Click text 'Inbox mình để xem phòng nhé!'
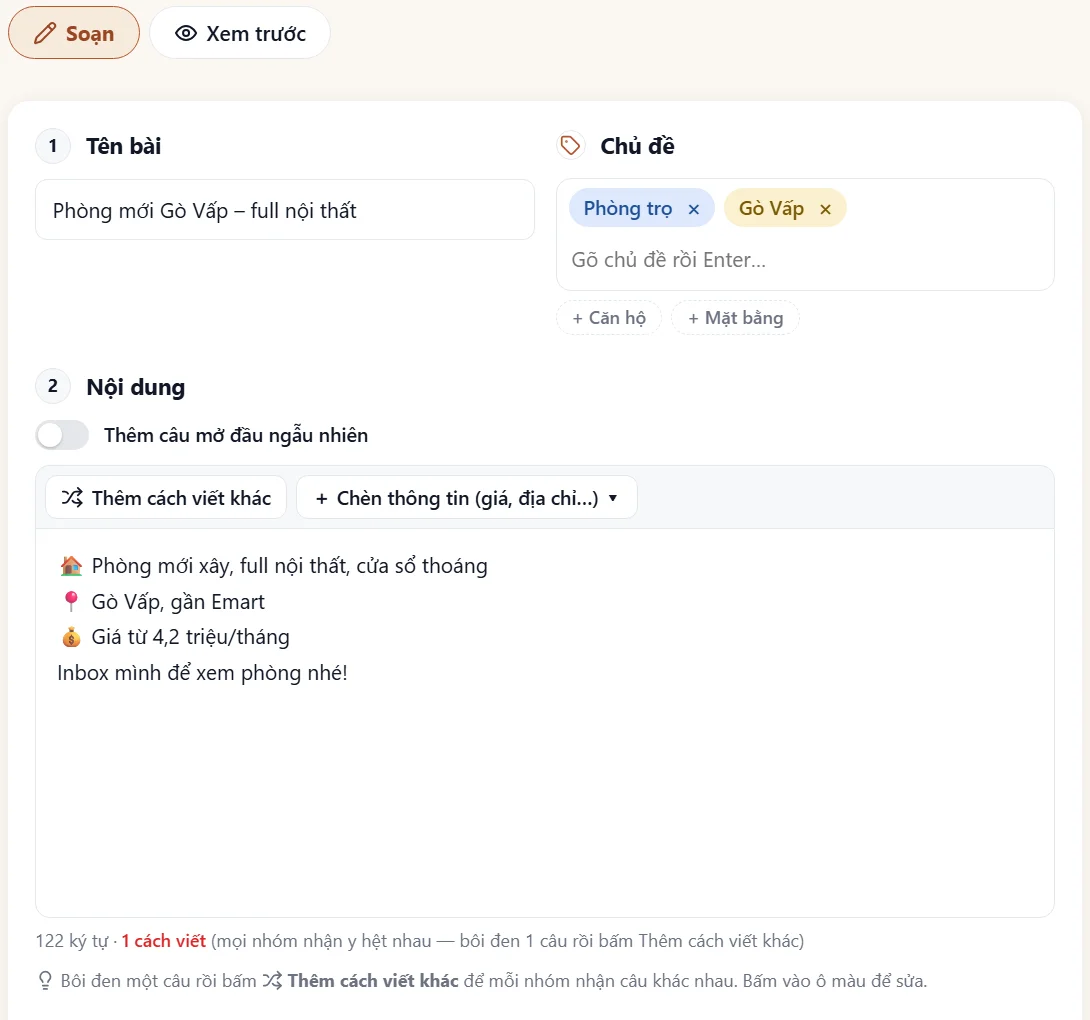This screenshot has height=1020, width=1090. (x=202, y=673)
